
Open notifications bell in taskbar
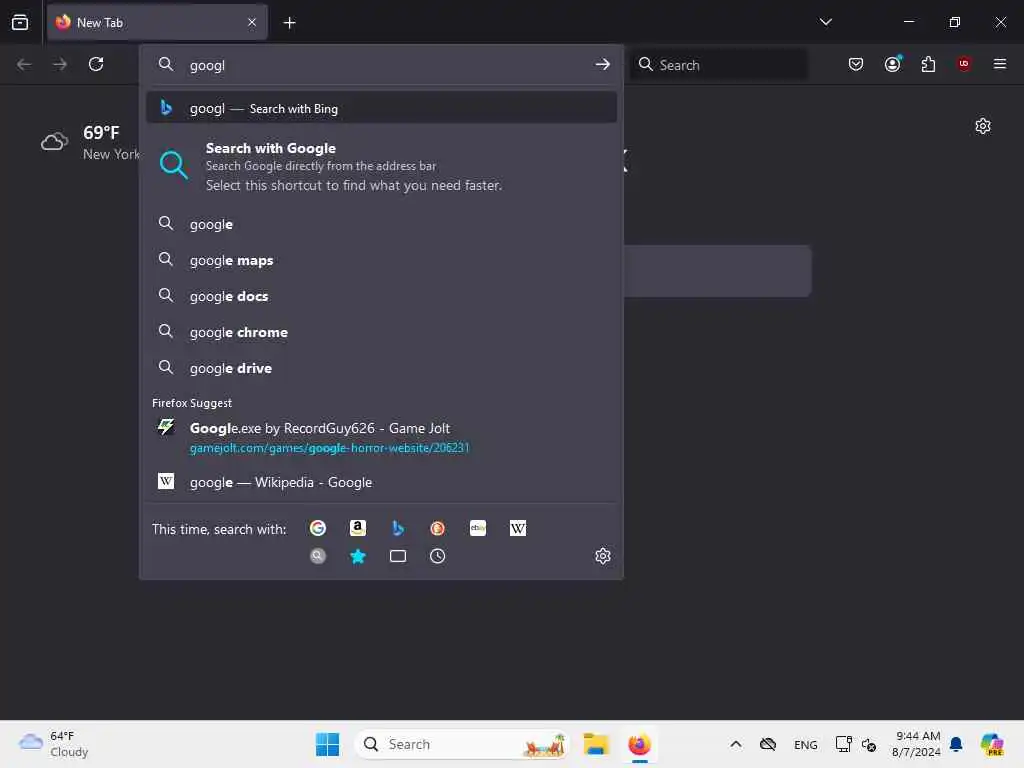click(x=956, y=744)
